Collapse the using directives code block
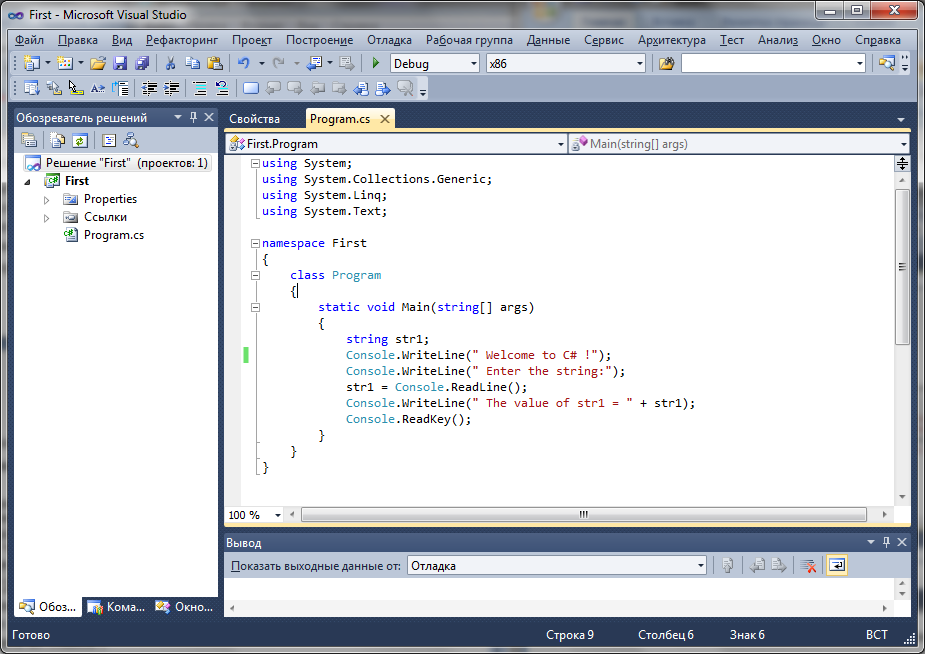925x654 pixels. click(255, 163)
